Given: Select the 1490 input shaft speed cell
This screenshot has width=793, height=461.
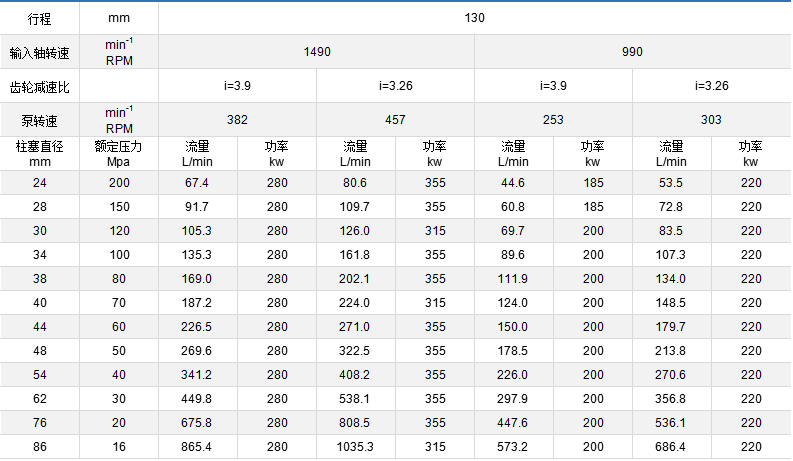Looking at the screenshot, I should (316, 52).
